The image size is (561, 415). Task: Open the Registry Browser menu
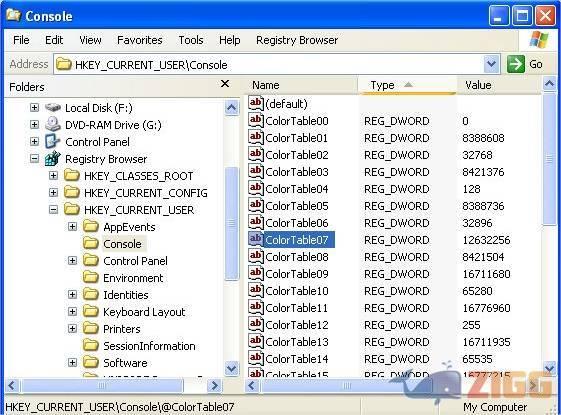tap(297, 40)
